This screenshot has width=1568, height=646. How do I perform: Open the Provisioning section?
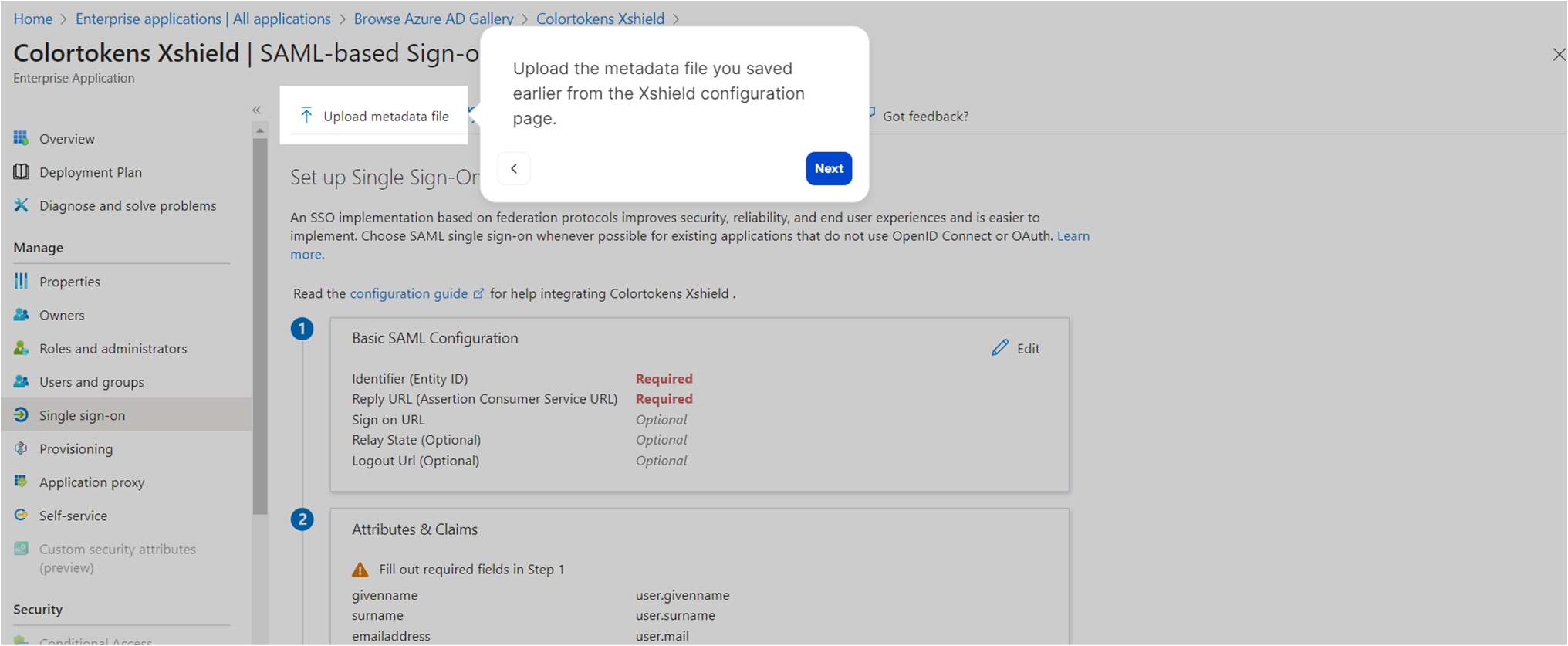click(75, 448)
